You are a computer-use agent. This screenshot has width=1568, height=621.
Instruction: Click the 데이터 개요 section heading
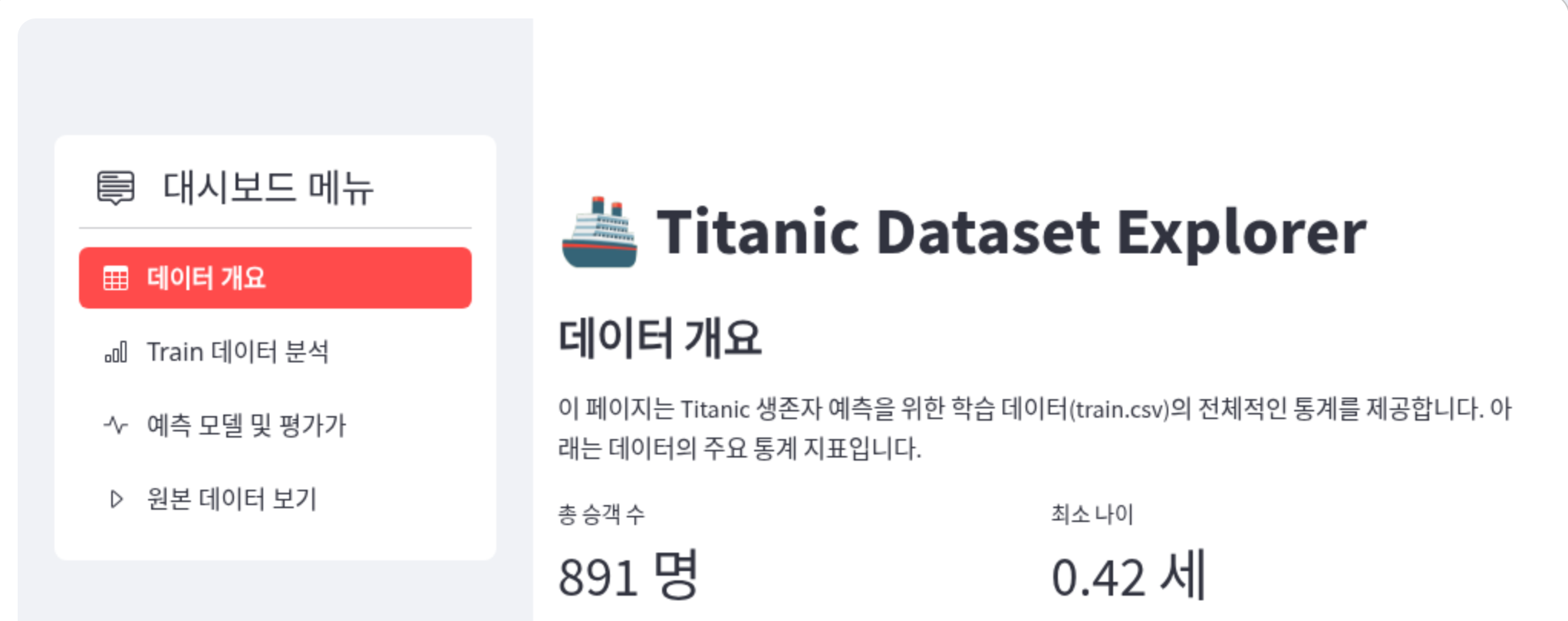coord(660,338)
